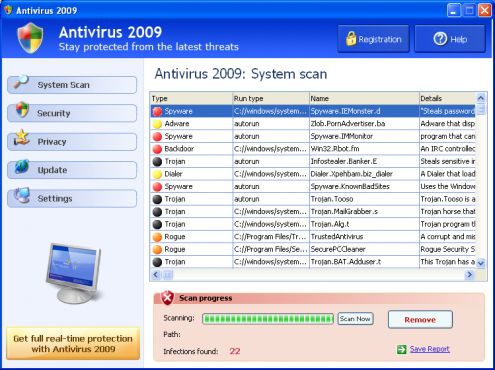
Task: Sort by the Name column header
Action: coord(364,99)
